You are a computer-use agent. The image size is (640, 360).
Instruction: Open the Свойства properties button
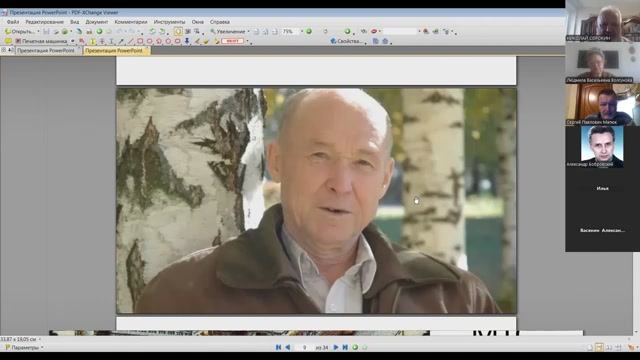point(346,41)
